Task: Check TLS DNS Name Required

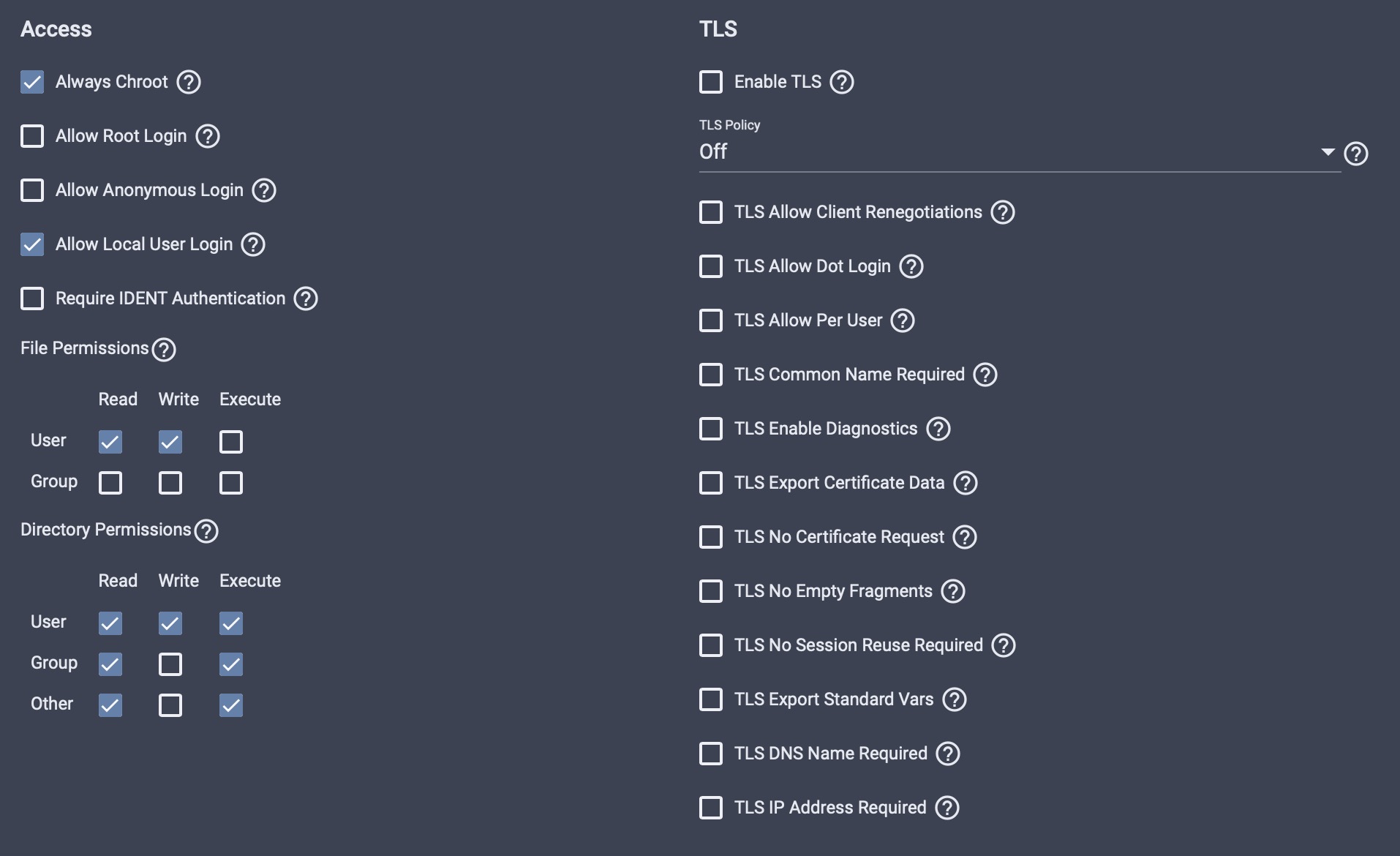Action: [711, 754]
